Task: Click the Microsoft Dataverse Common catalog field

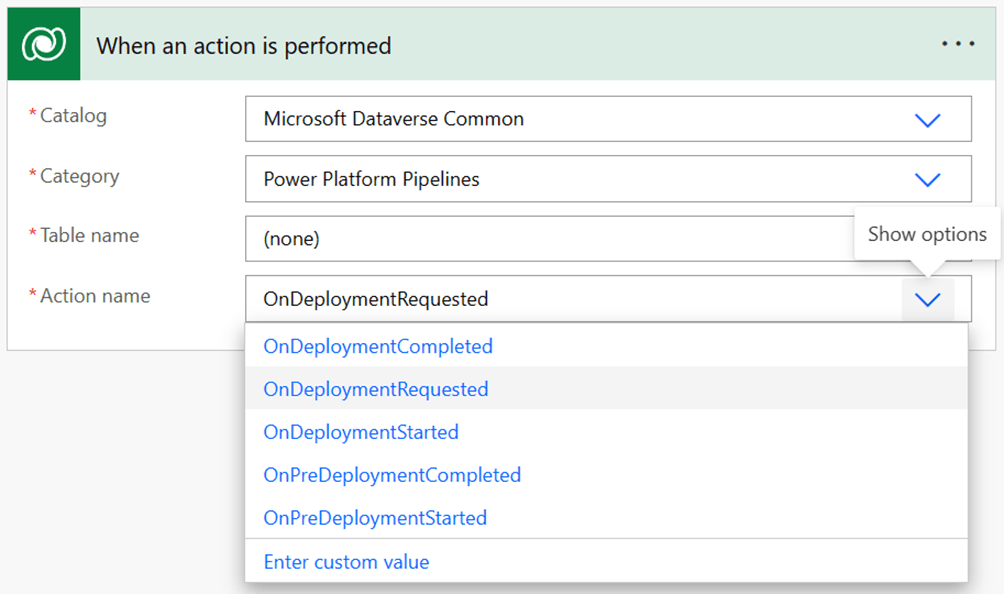Action: (x=570, y=119)
